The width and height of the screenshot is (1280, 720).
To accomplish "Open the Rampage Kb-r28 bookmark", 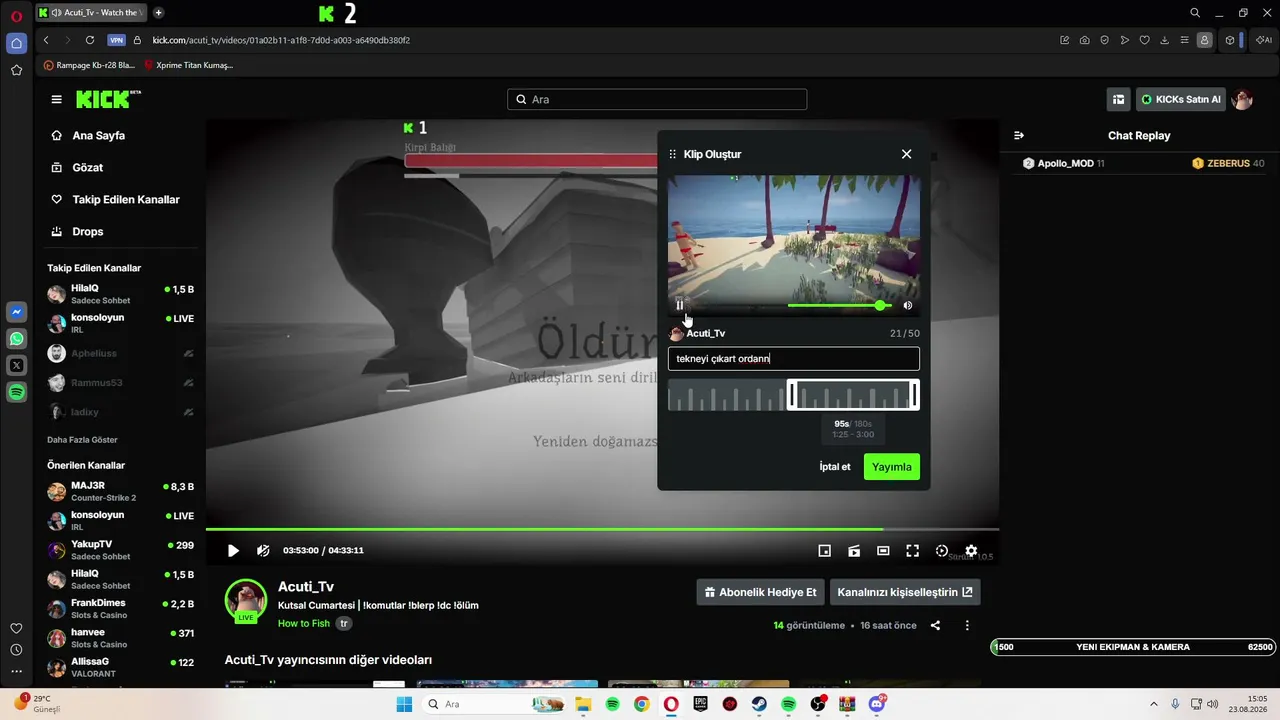I will coord(89,65).
